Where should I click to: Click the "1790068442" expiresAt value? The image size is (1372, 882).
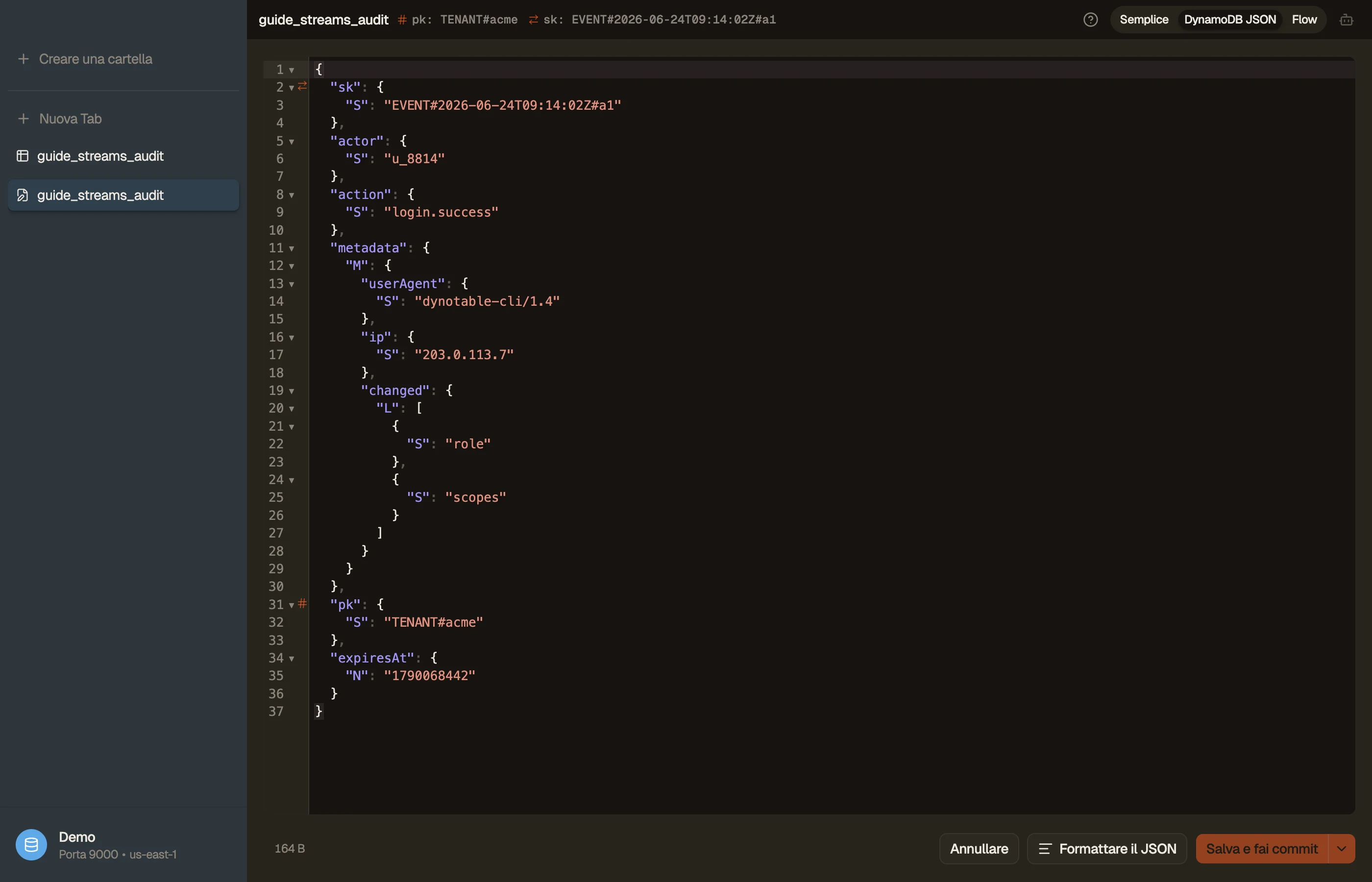click(x=429, y=676)
